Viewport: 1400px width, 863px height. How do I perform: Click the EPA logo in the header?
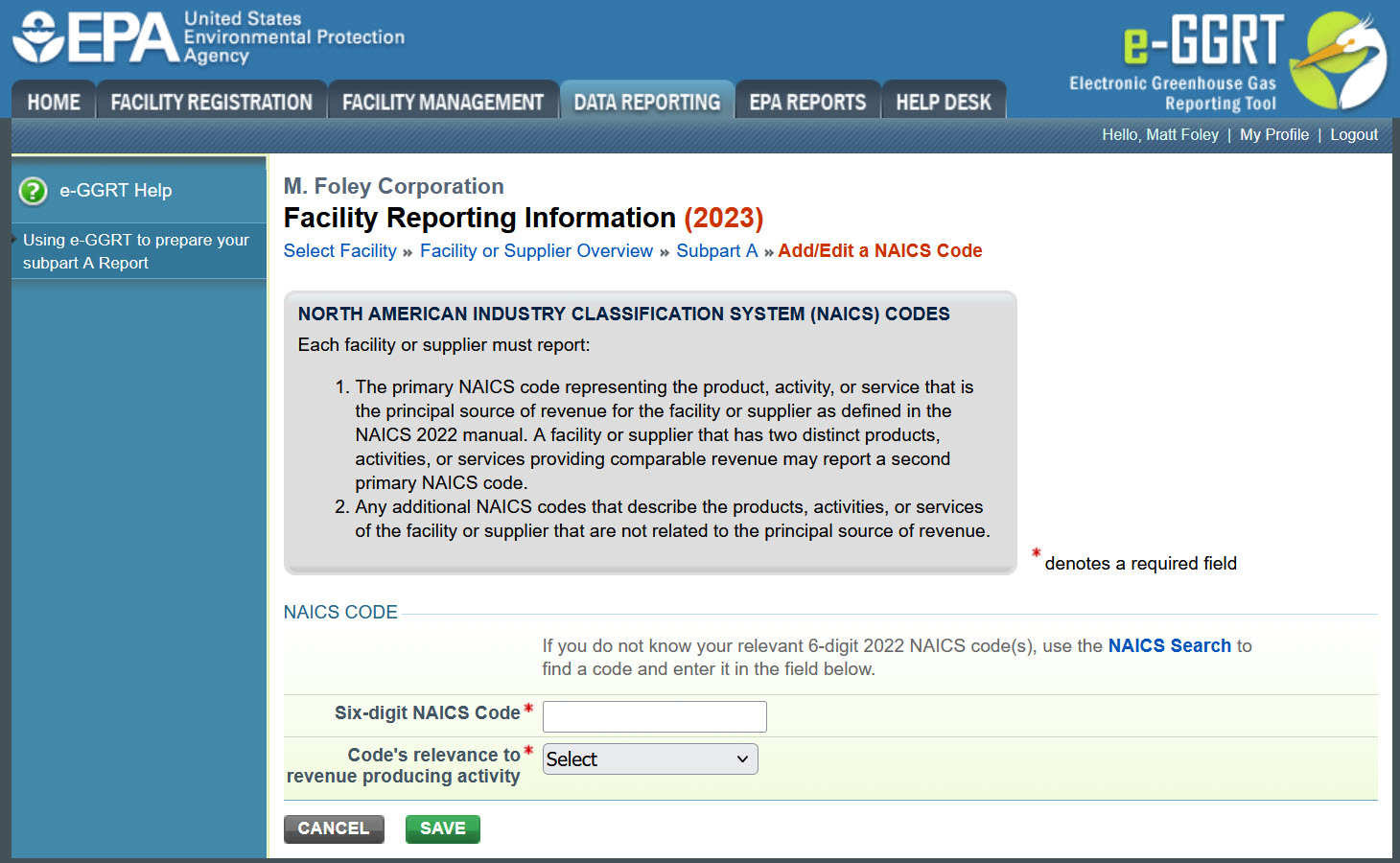pyautogui.click(x=208, y=37)
